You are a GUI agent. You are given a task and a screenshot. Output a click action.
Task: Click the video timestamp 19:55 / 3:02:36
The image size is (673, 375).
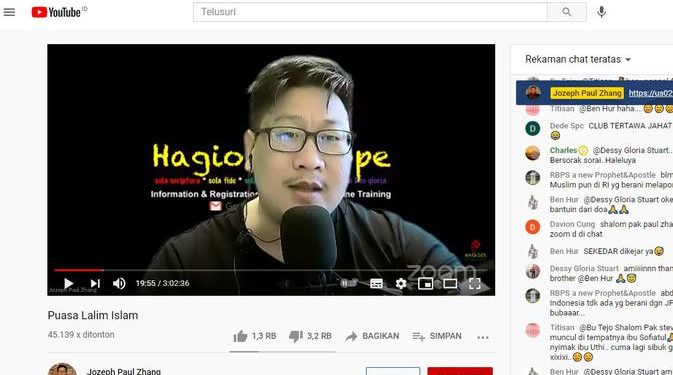point(162,283)
